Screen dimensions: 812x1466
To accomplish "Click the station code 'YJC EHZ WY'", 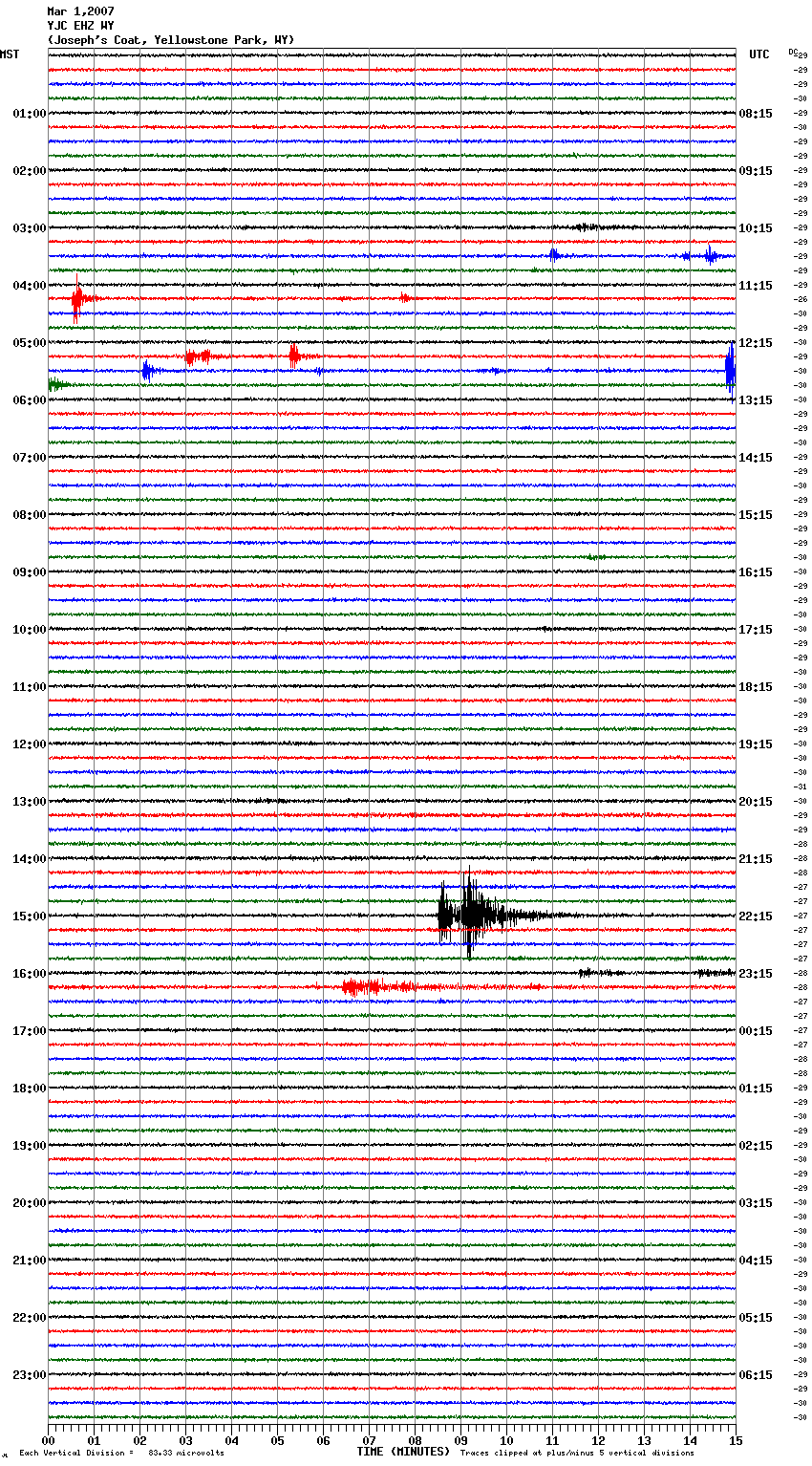I will [80, 26].
